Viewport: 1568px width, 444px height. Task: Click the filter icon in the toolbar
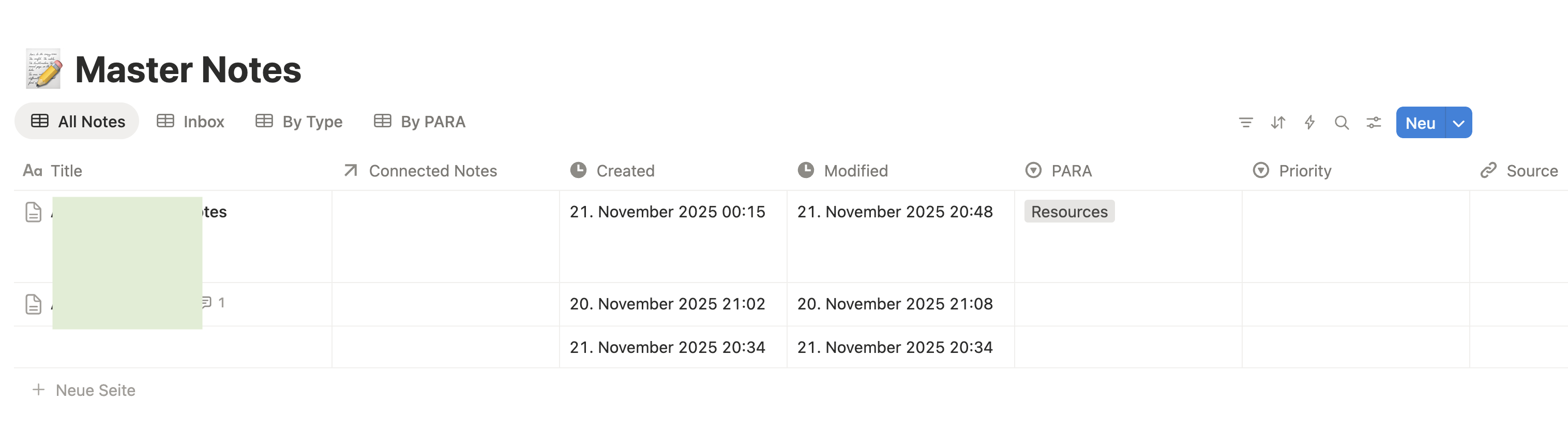tap(1245, 123)
